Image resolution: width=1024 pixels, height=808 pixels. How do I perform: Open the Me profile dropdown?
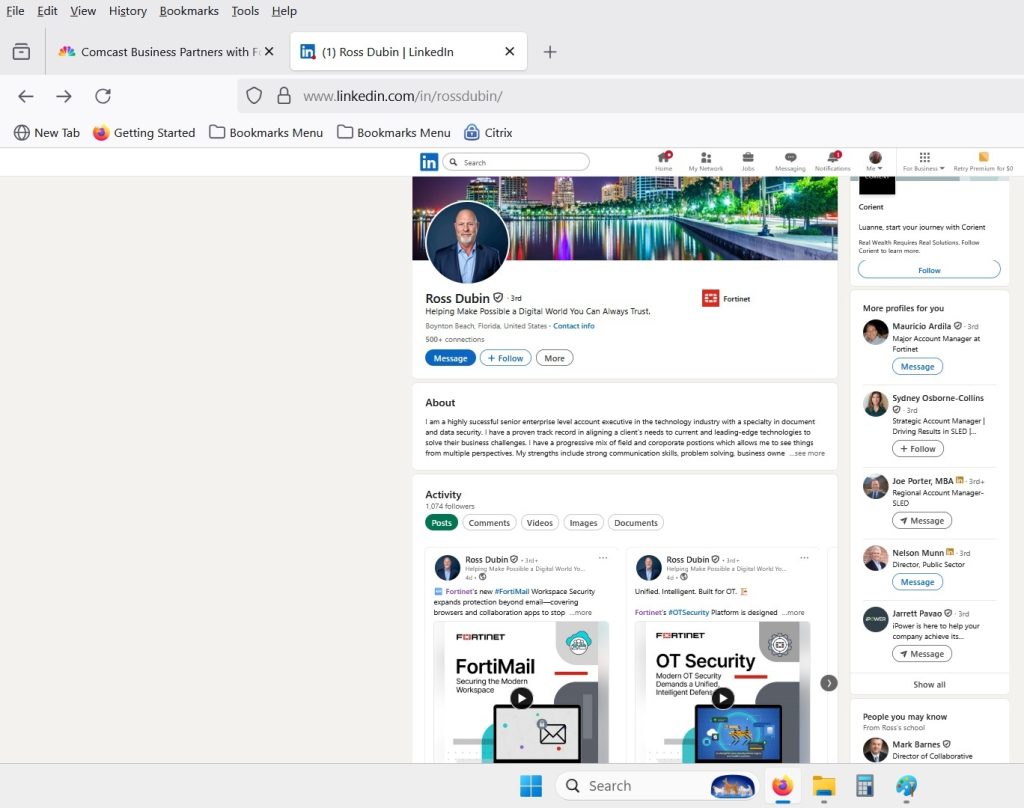(x=875, y=161)
